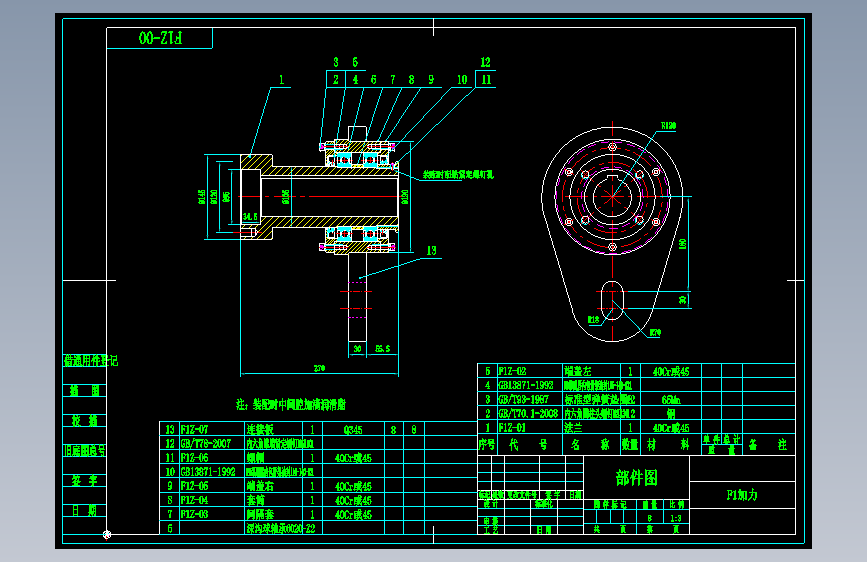Click the 校描 sidebar label
This screenshot has height=562, width=867.
click(85, 420)
